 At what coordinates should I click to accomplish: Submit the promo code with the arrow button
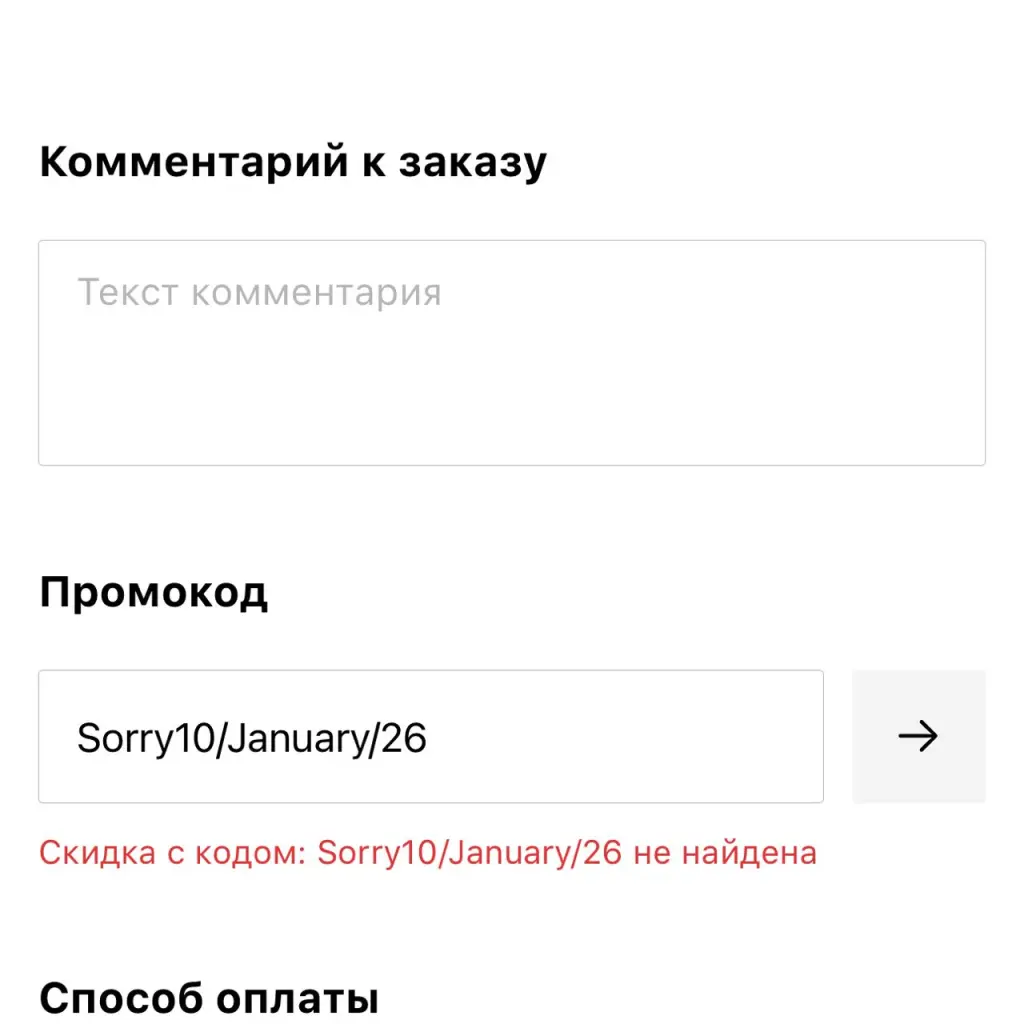click(918, 737)
